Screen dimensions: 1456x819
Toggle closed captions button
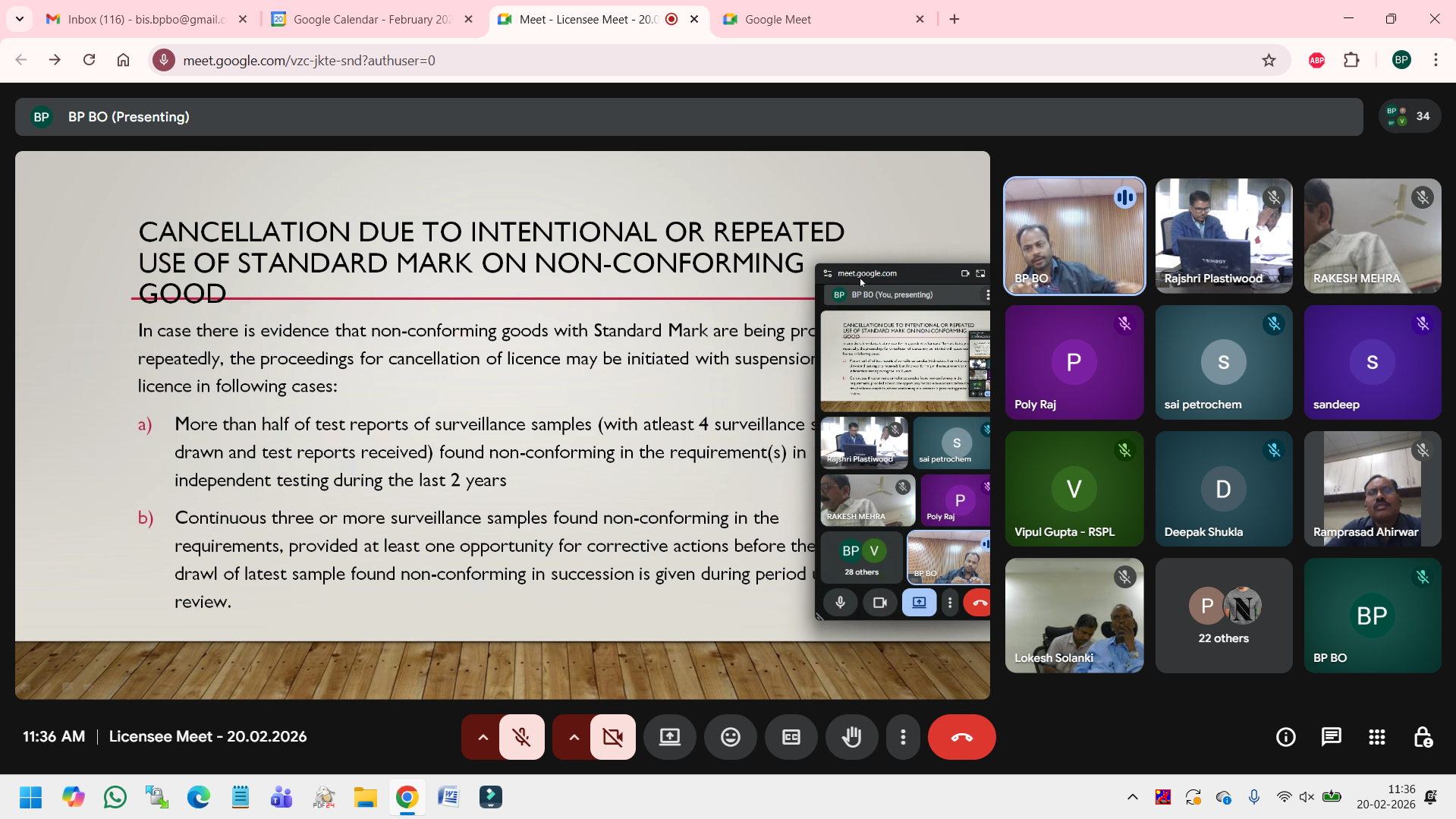pyautogui.click(x=791, y=737)
